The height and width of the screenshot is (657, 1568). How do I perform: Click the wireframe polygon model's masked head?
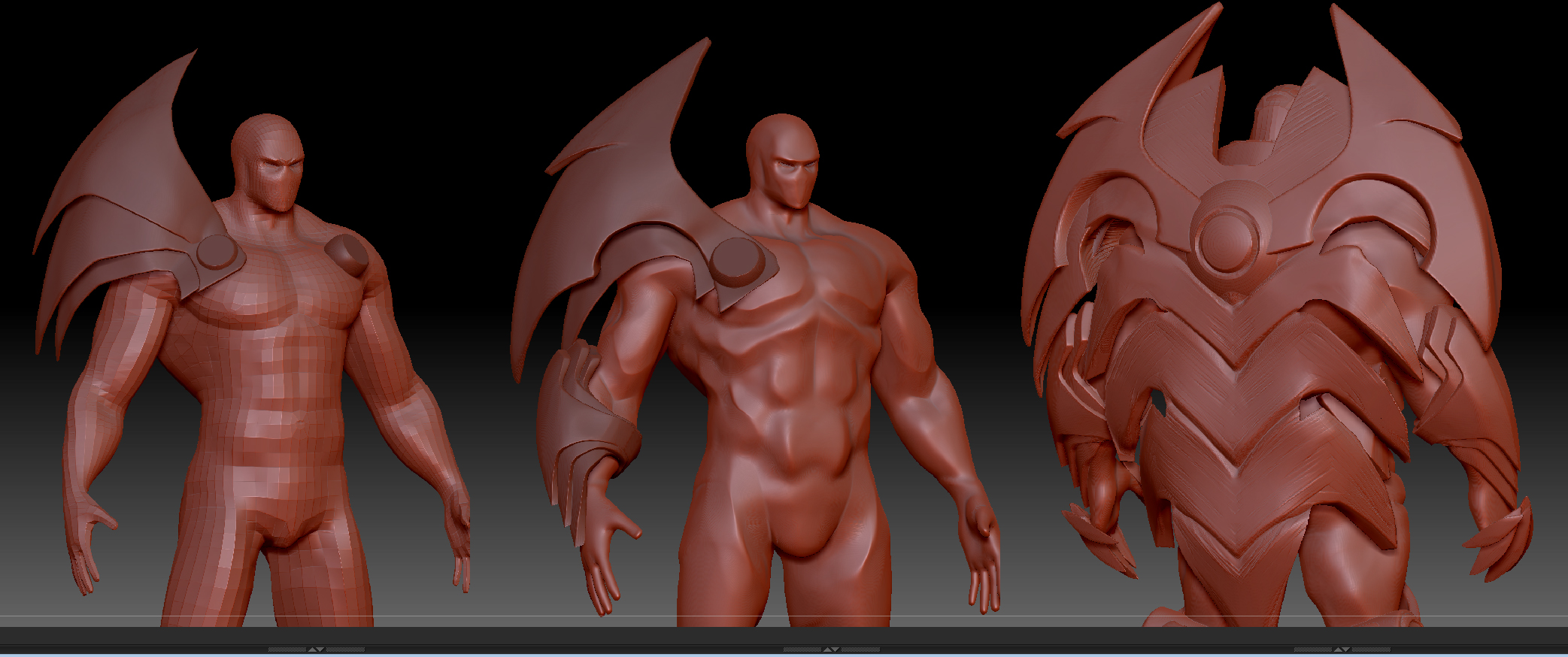pos(268,162)
